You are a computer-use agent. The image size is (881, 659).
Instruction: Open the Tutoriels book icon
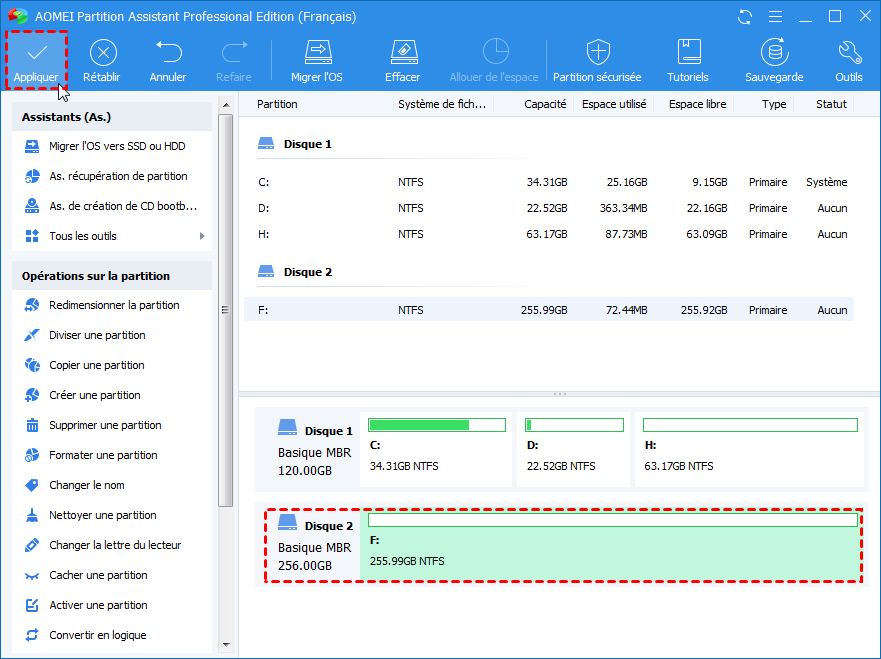coord(688,52)
